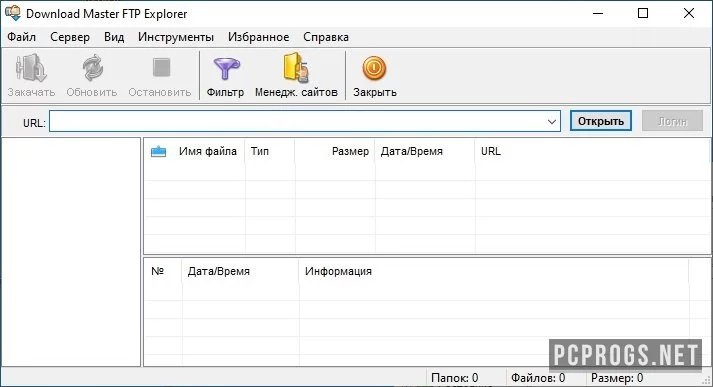Image resolution: width=713 pixels, height=387 pixels.
Task: Minimize the FTP Explorer window
Action: tap(598, 13)
